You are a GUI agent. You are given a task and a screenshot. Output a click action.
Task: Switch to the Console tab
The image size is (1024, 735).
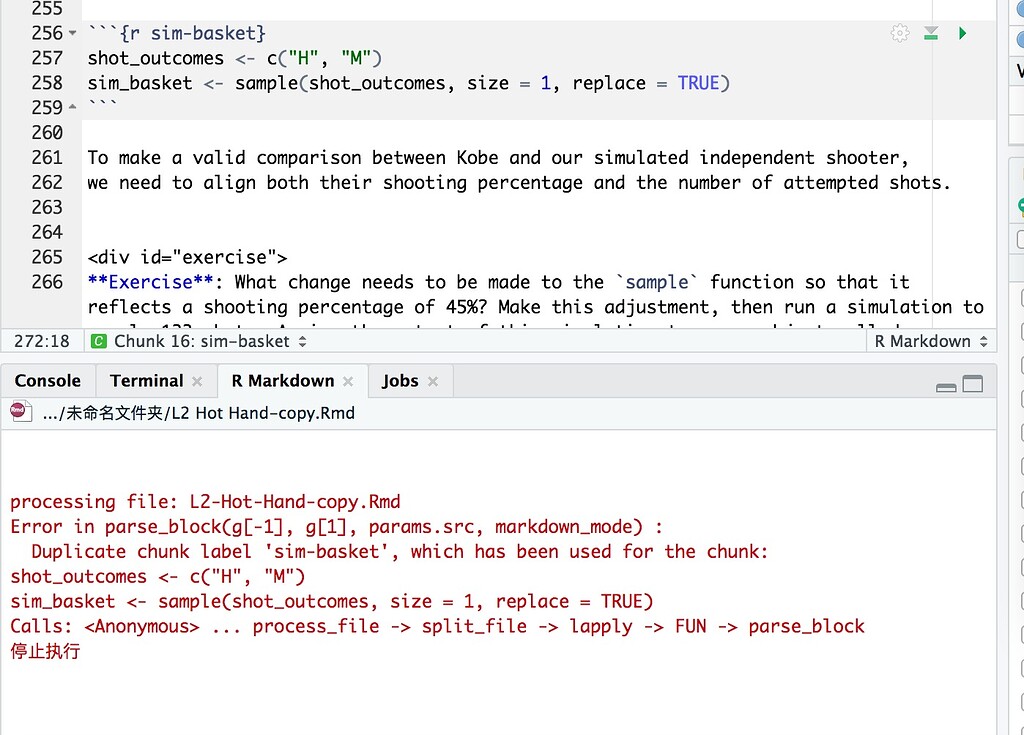tap(48, 381)
